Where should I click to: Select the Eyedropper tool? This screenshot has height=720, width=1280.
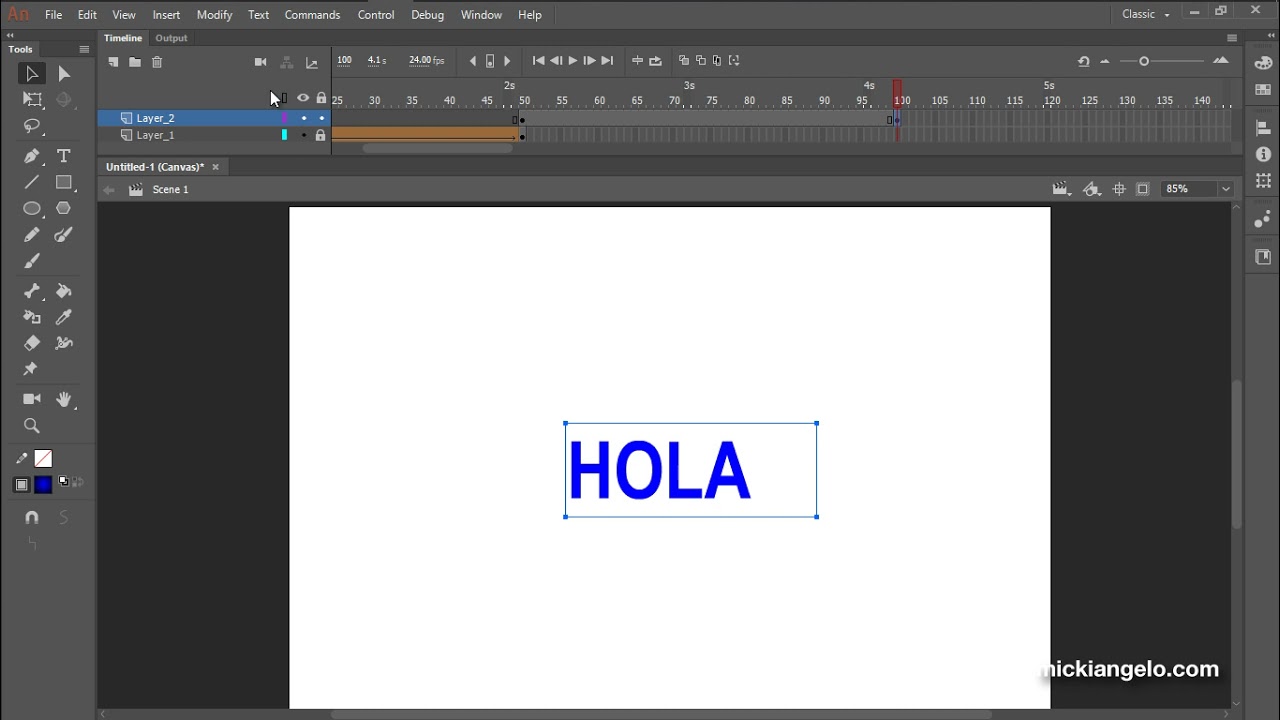(x=64, y=317)
